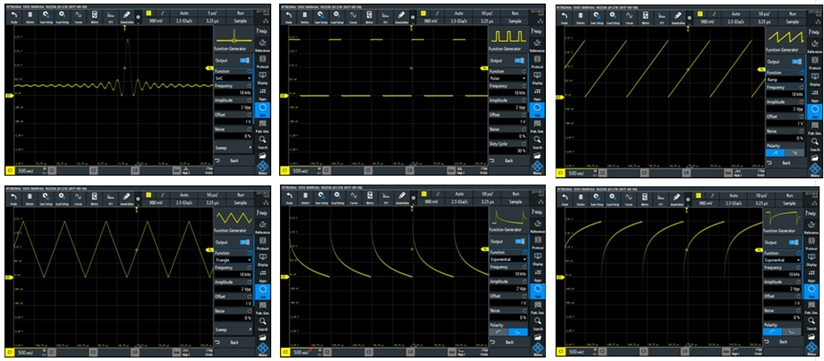
Task: Click the Menu diamond icon in the SinC screen
Action: [x=262, y=167]
